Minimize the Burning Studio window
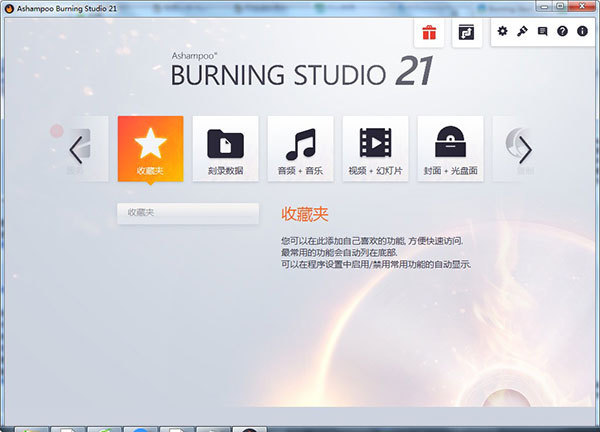The width and height of the screenshot is (600, 432). 544,6
